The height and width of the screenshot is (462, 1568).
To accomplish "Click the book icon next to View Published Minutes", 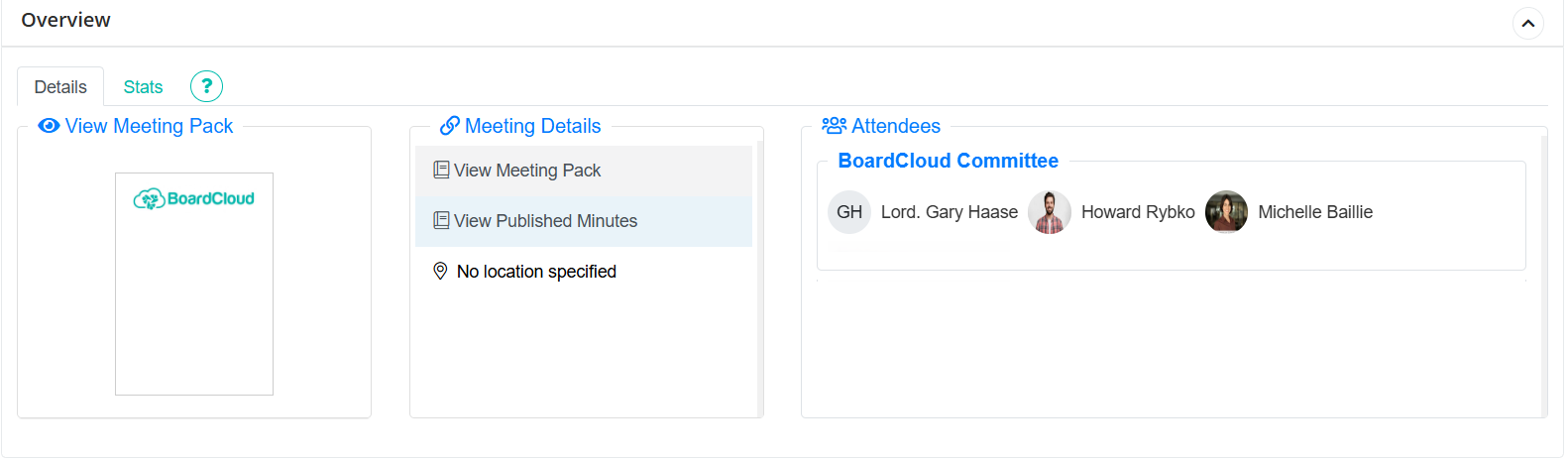I will click(x=441, y=221).
